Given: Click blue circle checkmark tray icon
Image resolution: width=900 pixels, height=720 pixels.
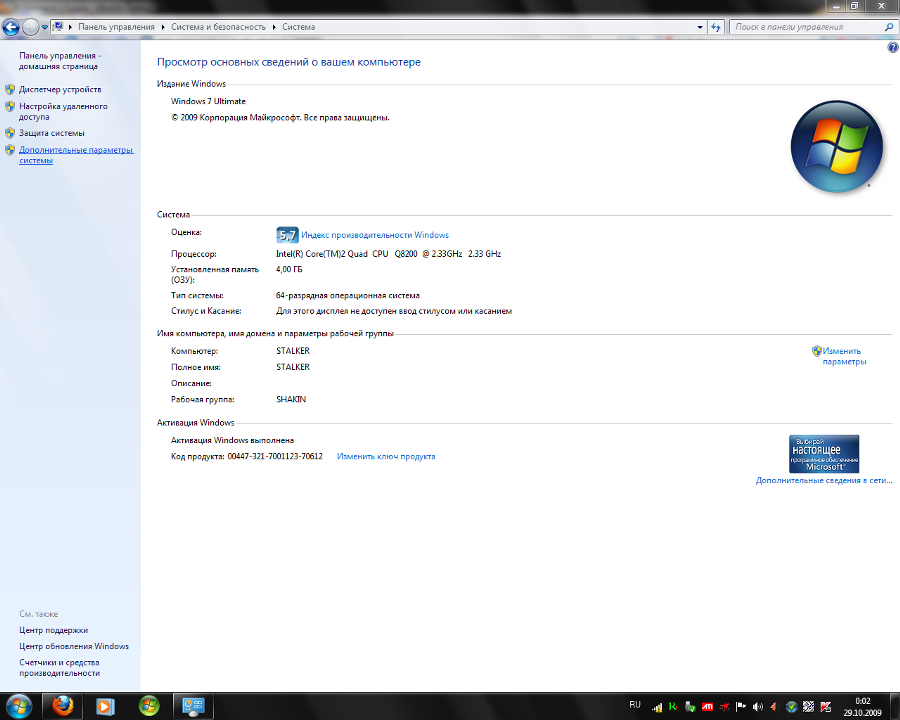Looking at the screenshot, I should click(792, 707).
